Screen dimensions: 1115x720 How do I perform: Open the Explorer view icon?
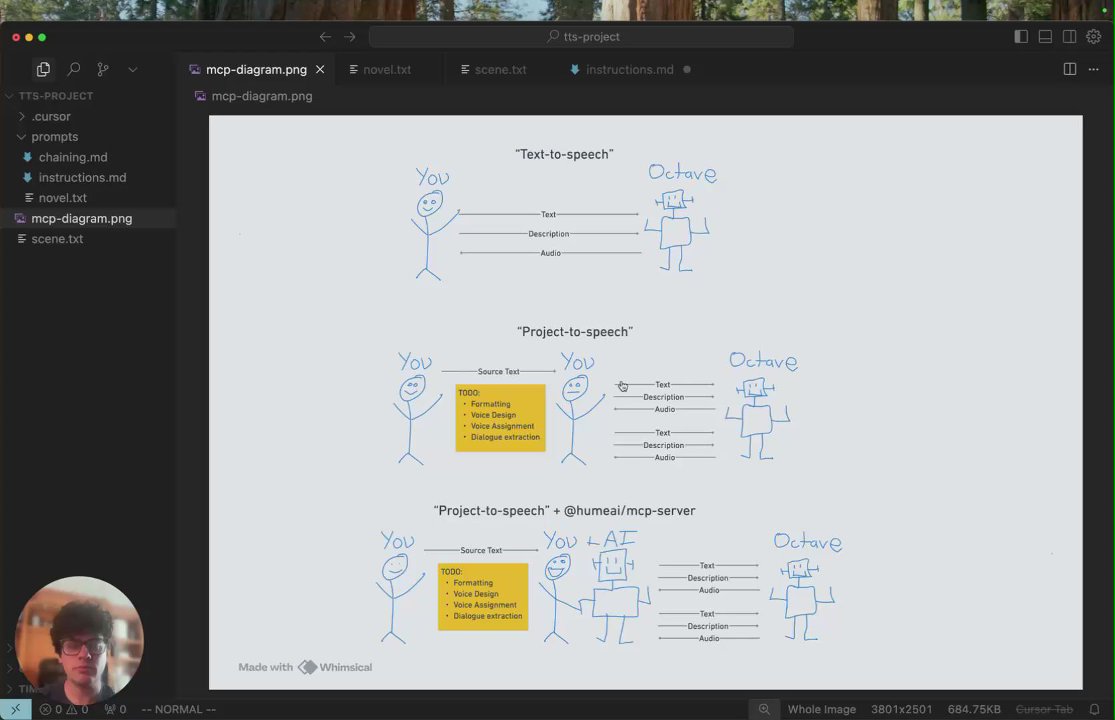tap(43, 69)
